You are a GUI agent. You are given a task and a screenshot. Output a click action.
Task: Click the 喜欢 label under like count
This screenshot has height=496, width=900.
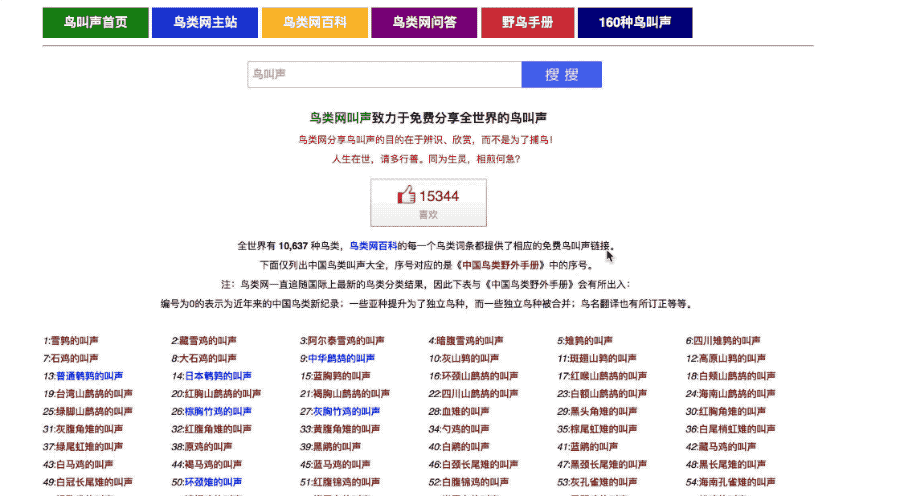coord(428,215)
